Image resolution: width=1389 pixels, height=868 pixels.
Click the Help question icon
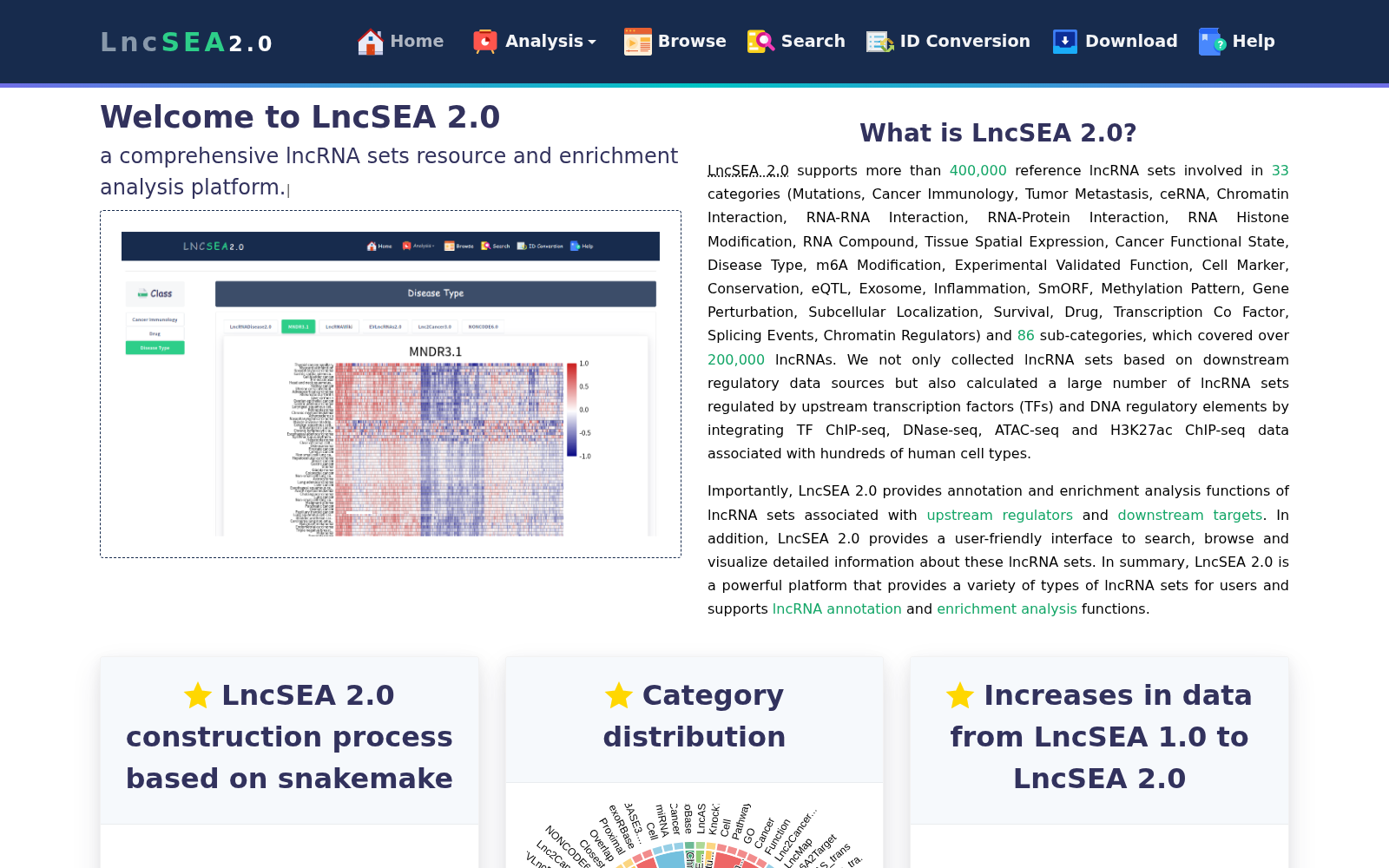click(x=1212, y=42)
